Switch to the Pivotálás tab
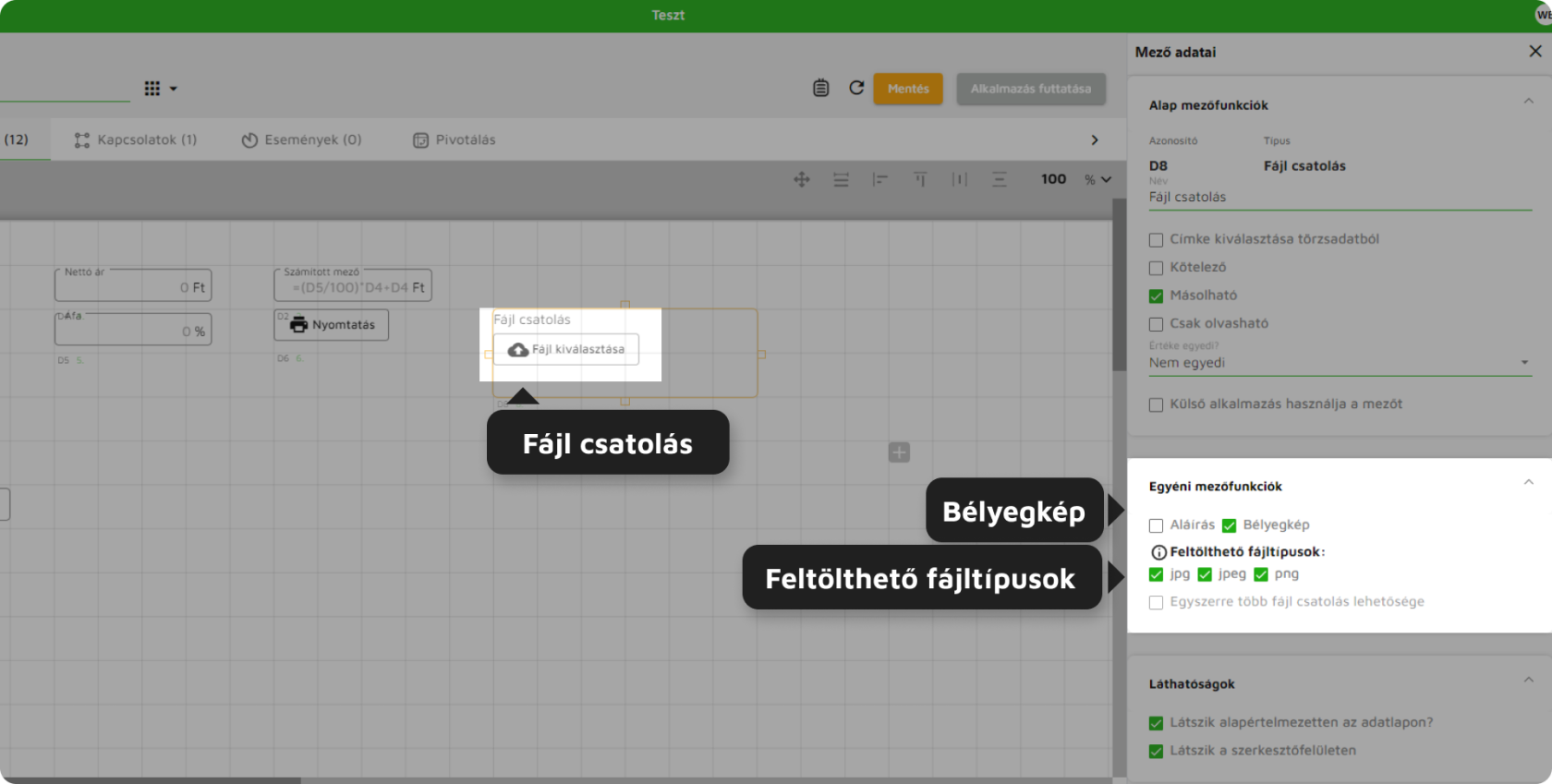Viewport: 1552px width, 784px height. 454,139
